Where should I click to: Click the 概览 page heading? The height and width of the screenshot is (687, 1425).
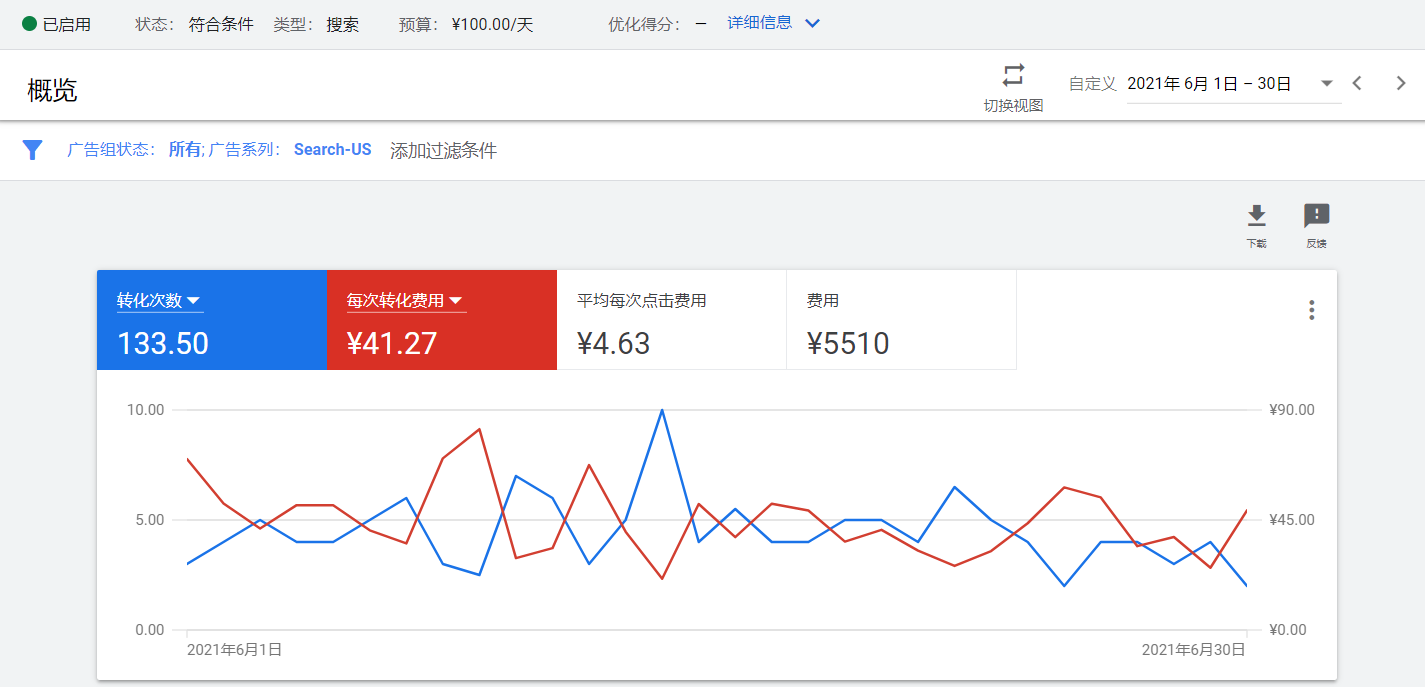tap(52, 91)
